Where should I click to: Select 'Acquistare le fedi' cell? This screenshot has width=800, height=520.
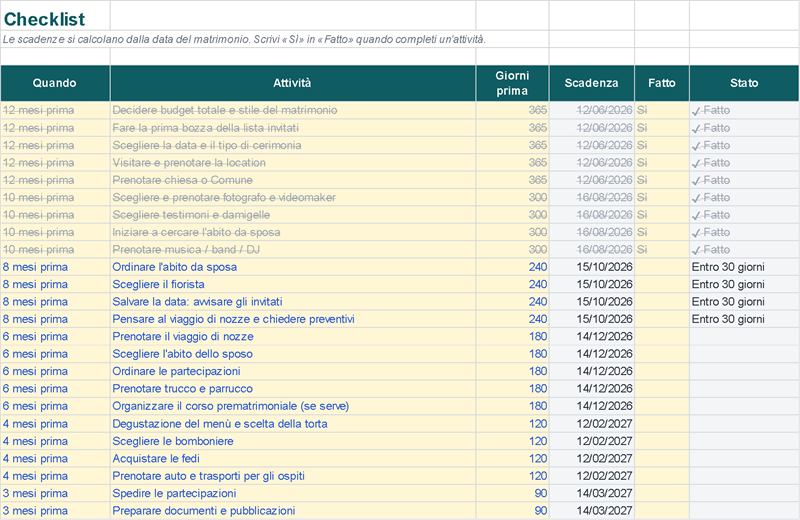(x=293, y=458)
